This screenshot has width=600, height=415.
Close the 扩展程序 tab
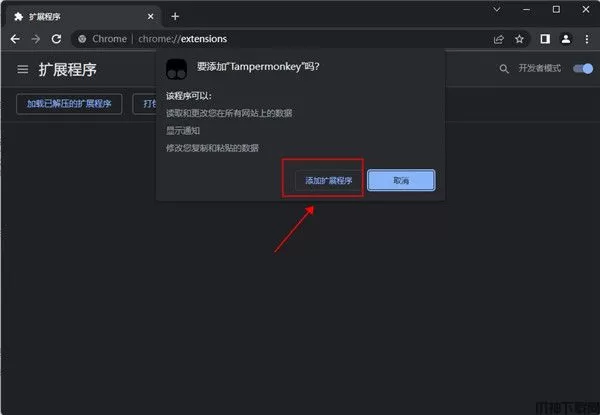(150, 16)
